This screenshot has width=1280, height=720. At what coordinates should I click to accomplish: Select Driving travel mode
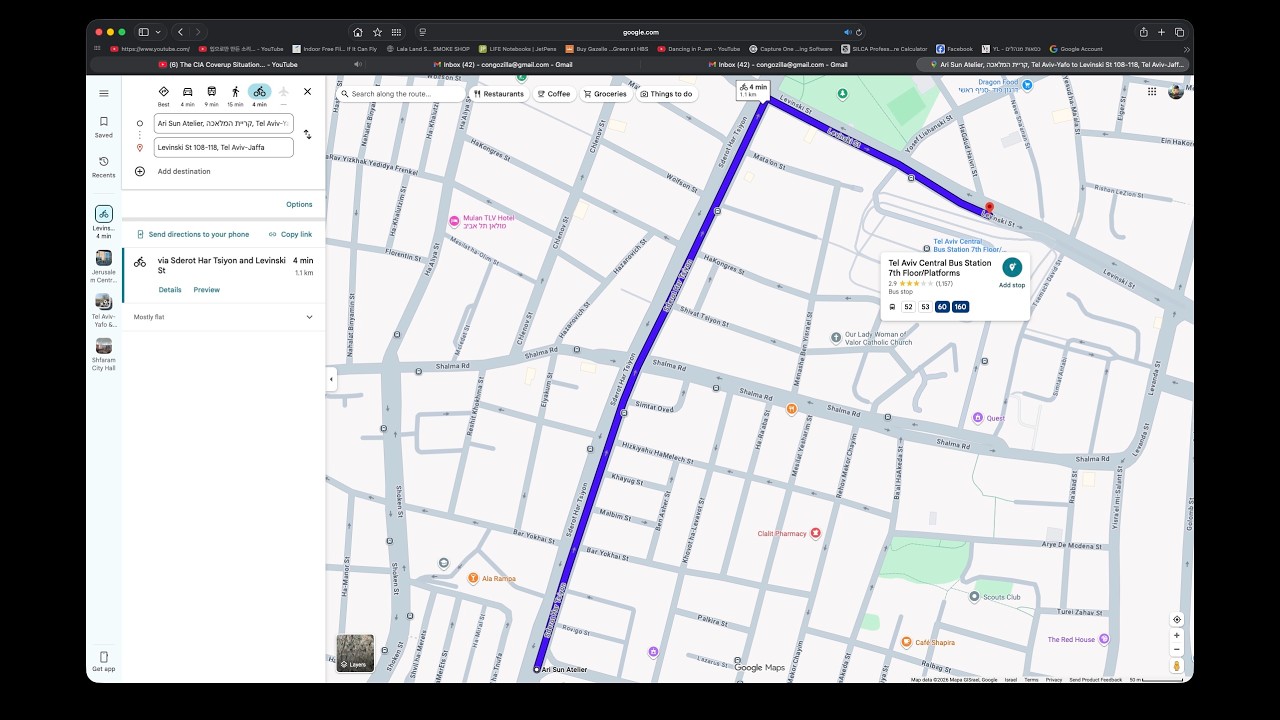(187, 96)
